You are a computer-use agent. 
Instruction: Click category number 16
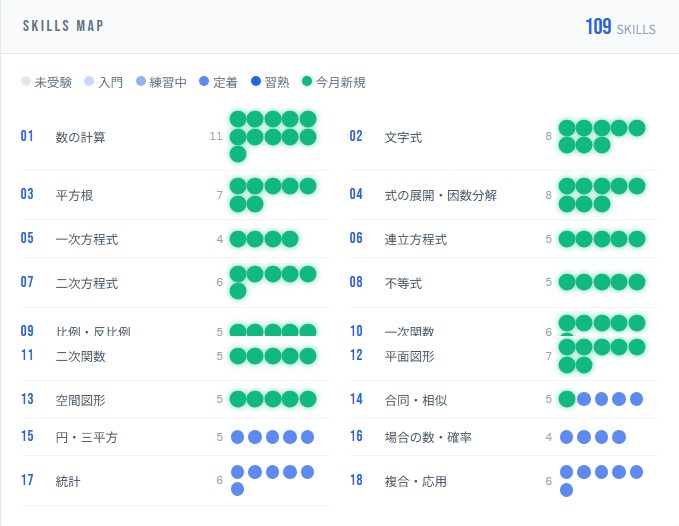coord(356,436)
